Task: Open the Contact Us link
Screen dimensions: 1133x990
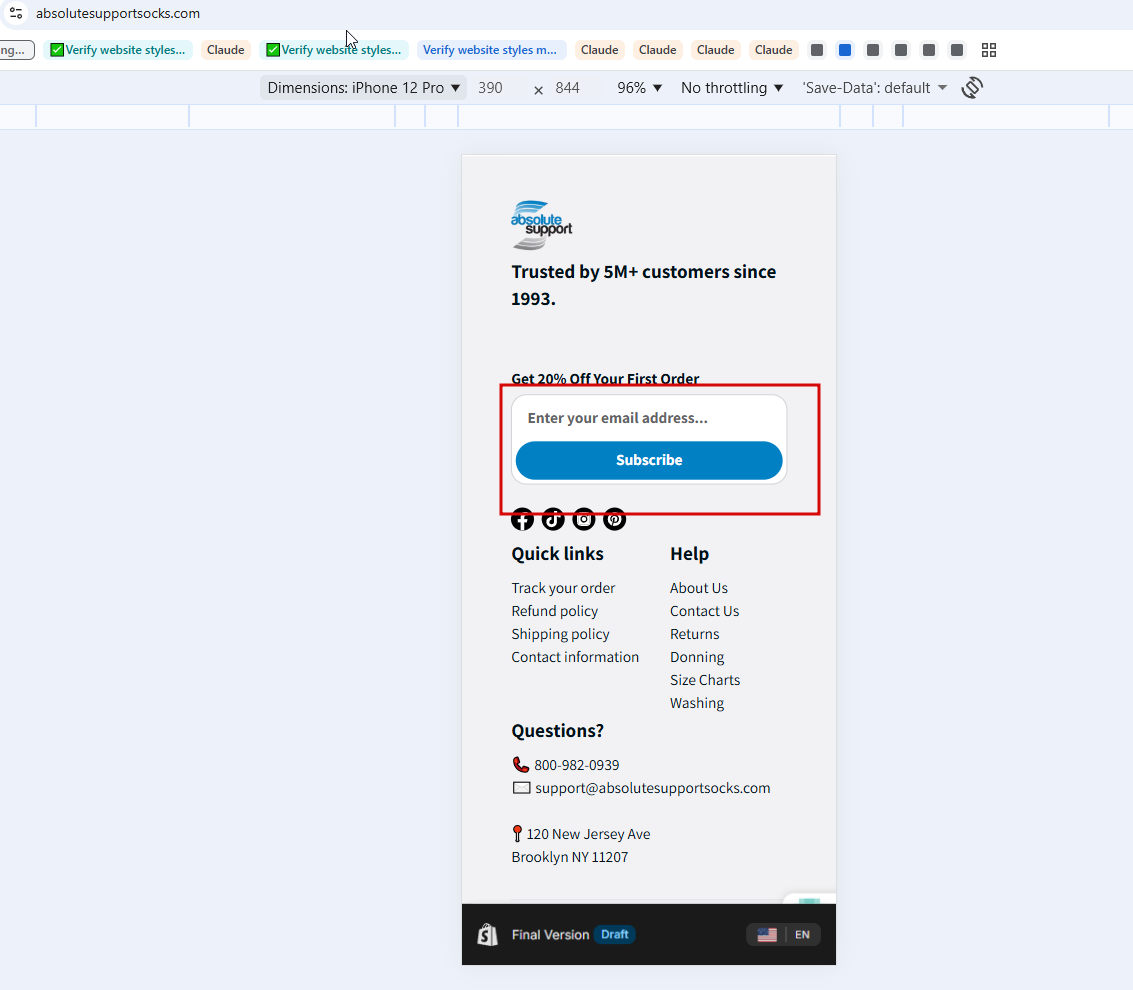Action: pyautogui.click(x=705, y=611)
